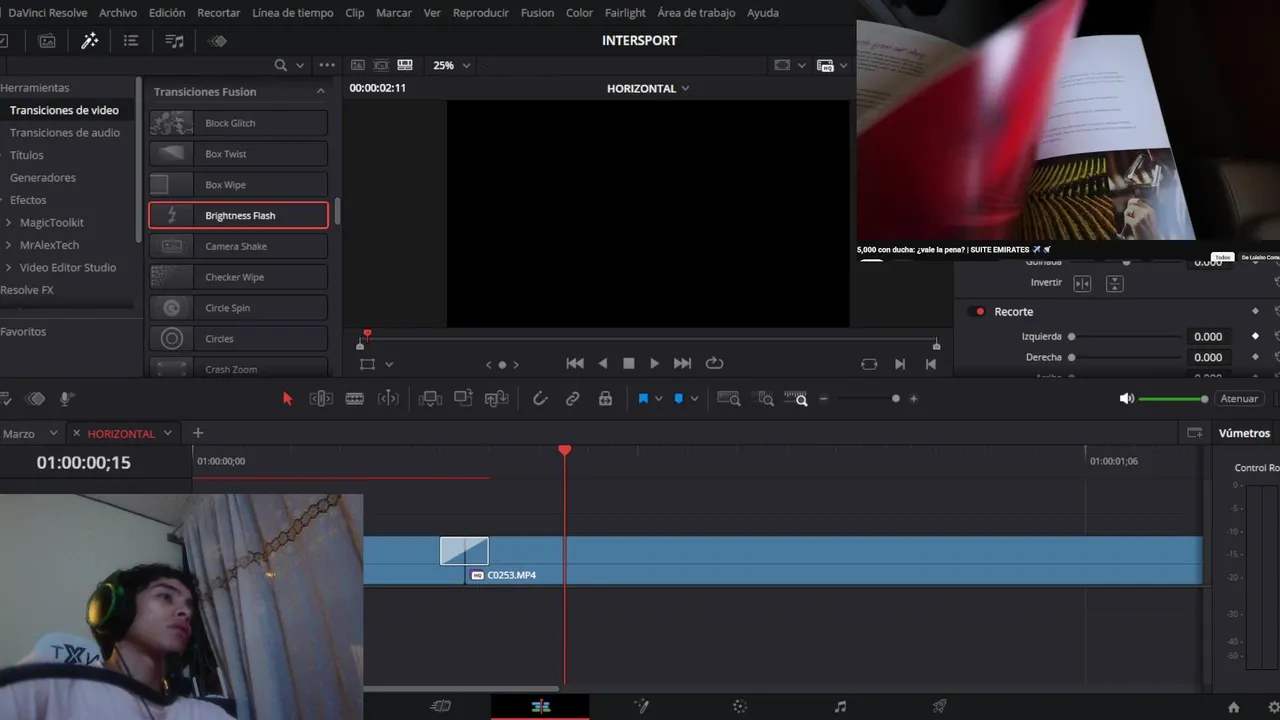The image size is (1280, 720).
Task: Toggle Position Lock padlock icon
Action: [605, 398]
